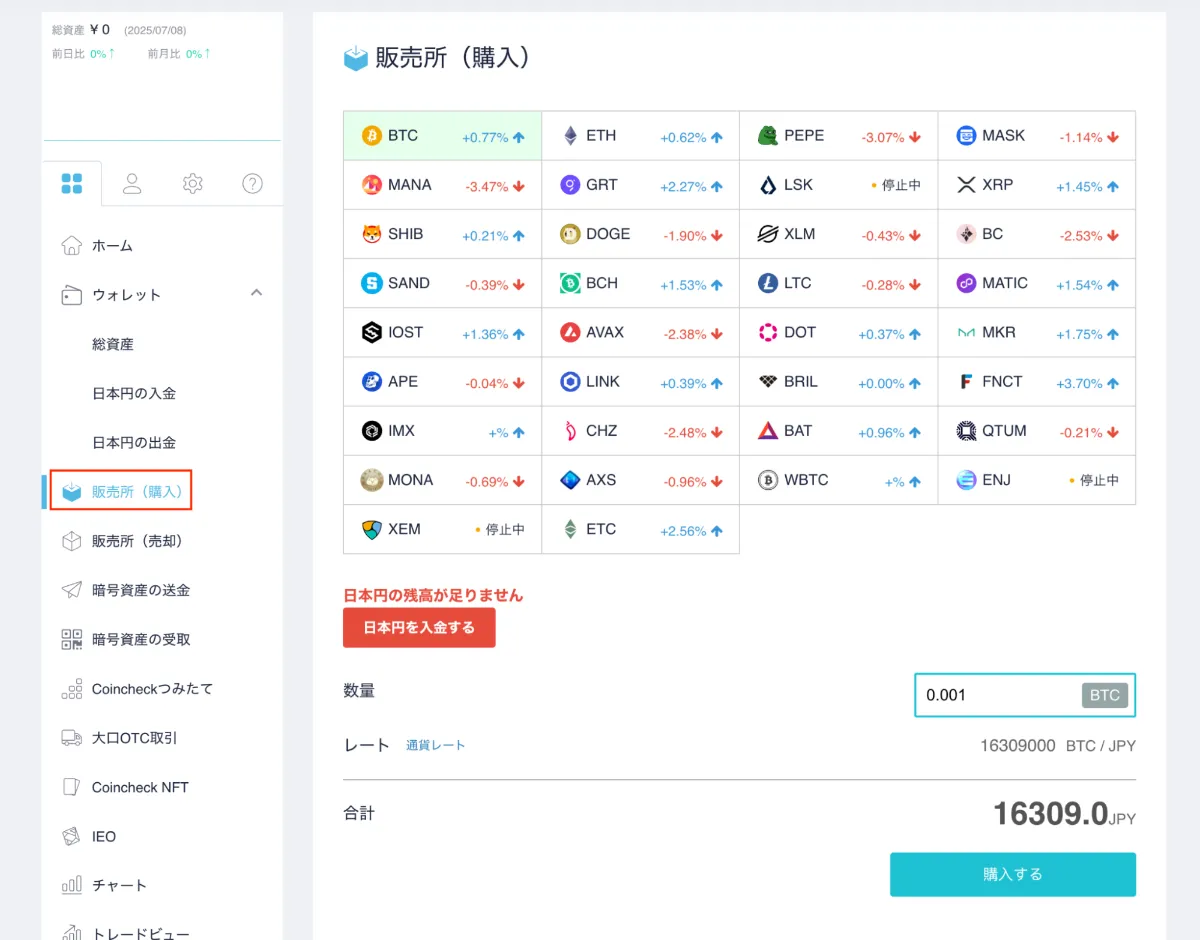Click the 日本円を入金する button

[x=419, y=629]
